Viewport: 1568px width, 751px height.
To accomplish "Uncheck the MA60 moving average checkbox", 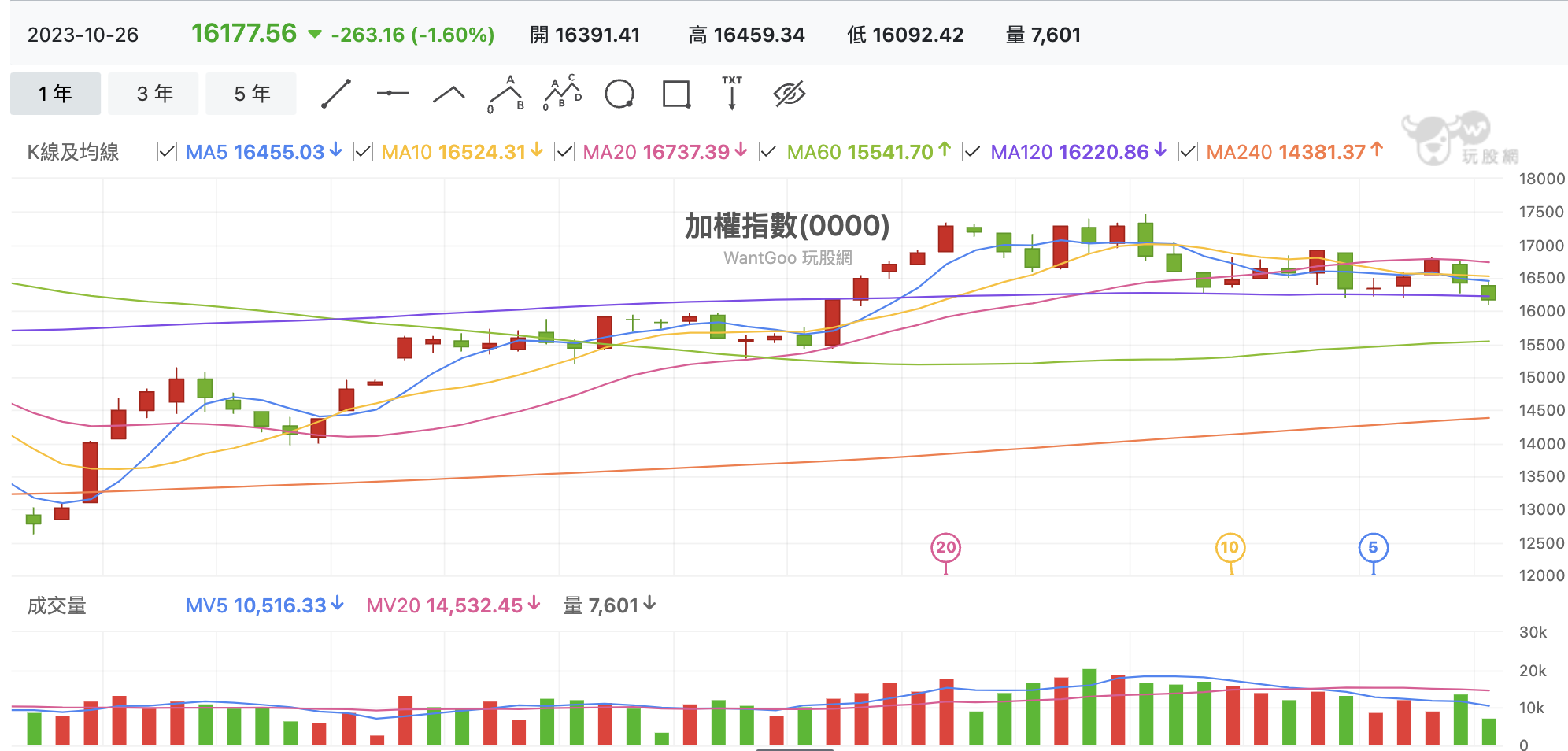I will click(x=768, y=152).
